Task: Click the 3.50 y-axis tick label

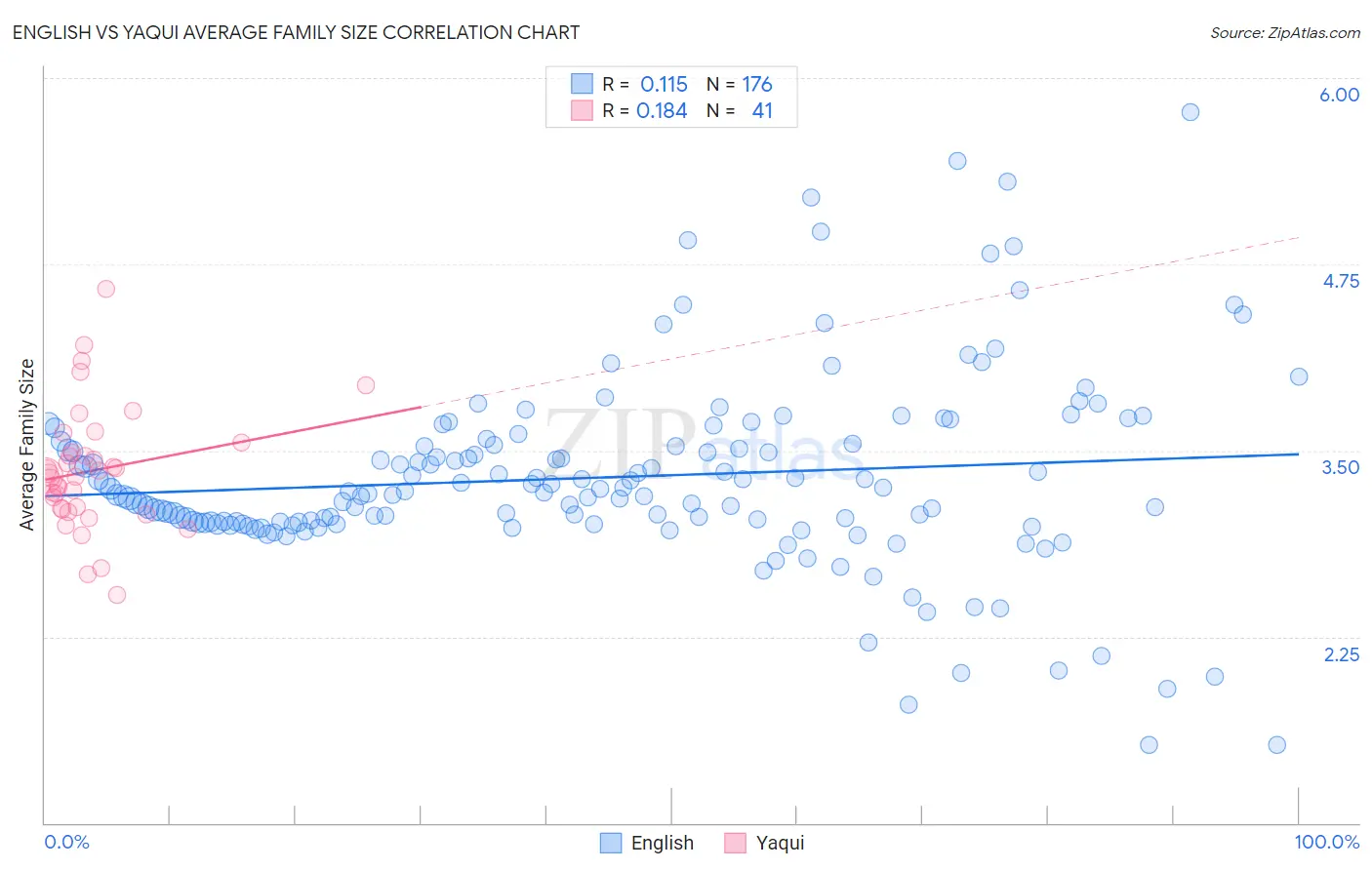Action: 1341,467
